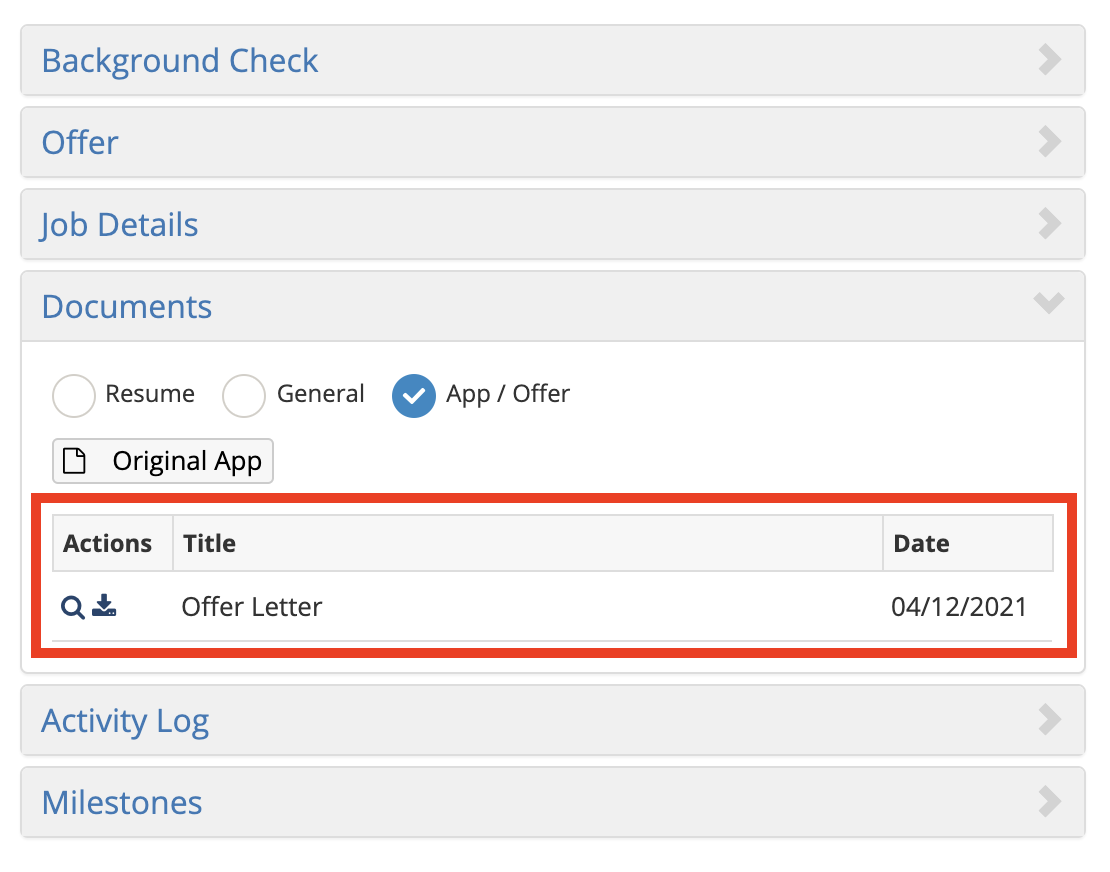Screen dimensions: 1110x872
Task: Expand the Activity Log chevron
Action: [1049, 719]
